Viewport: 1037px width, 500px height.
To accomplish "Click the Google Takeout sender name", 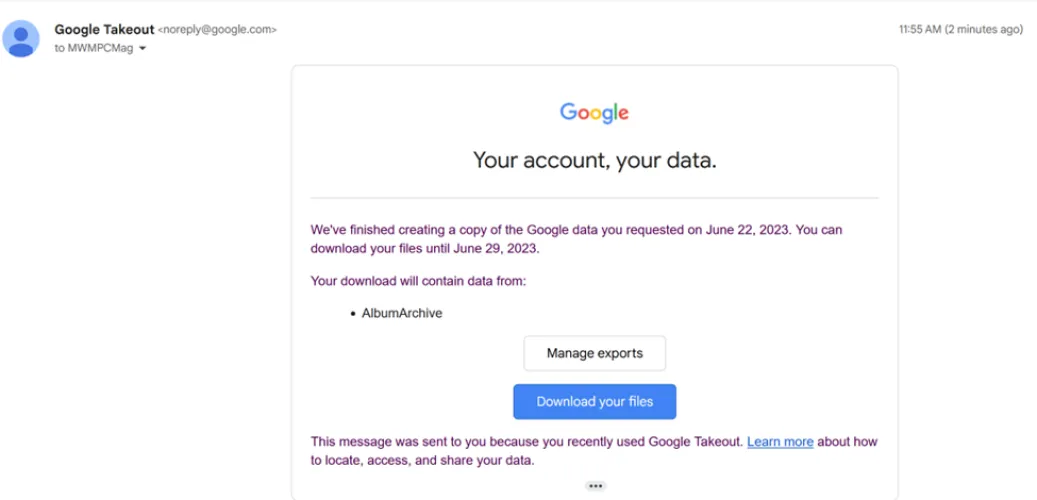I will (104, 30).
